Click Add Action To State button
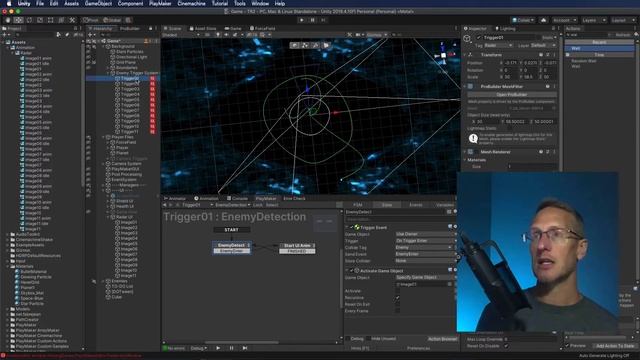Viewport: 640px width, 360px height. (615, 346)
